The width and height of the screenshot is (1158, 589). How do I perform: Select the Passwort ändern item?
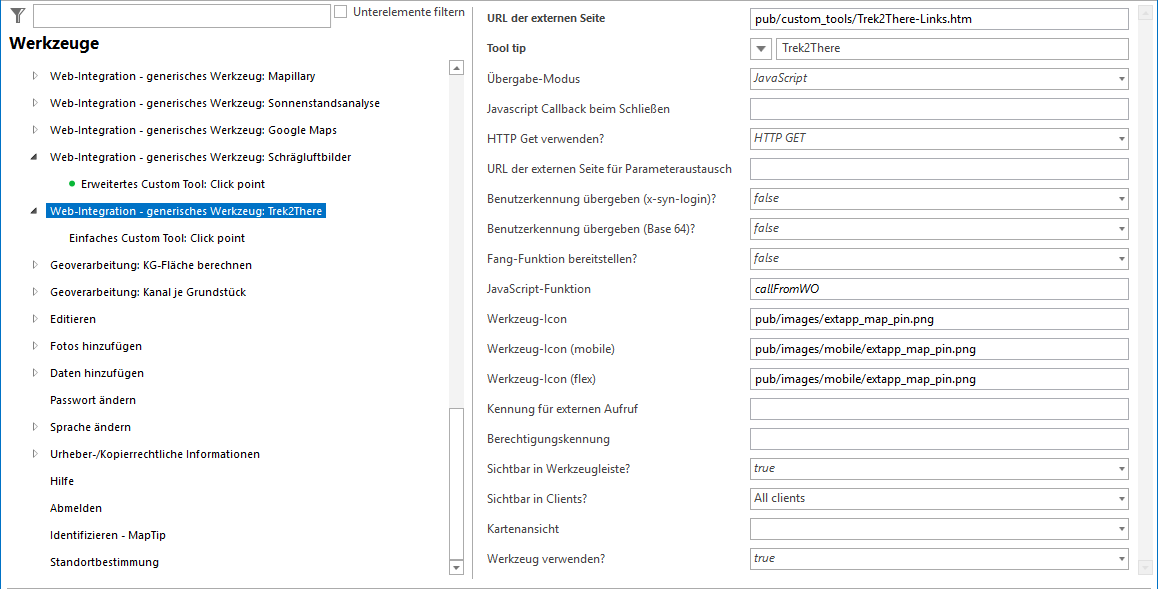[93, 400]
